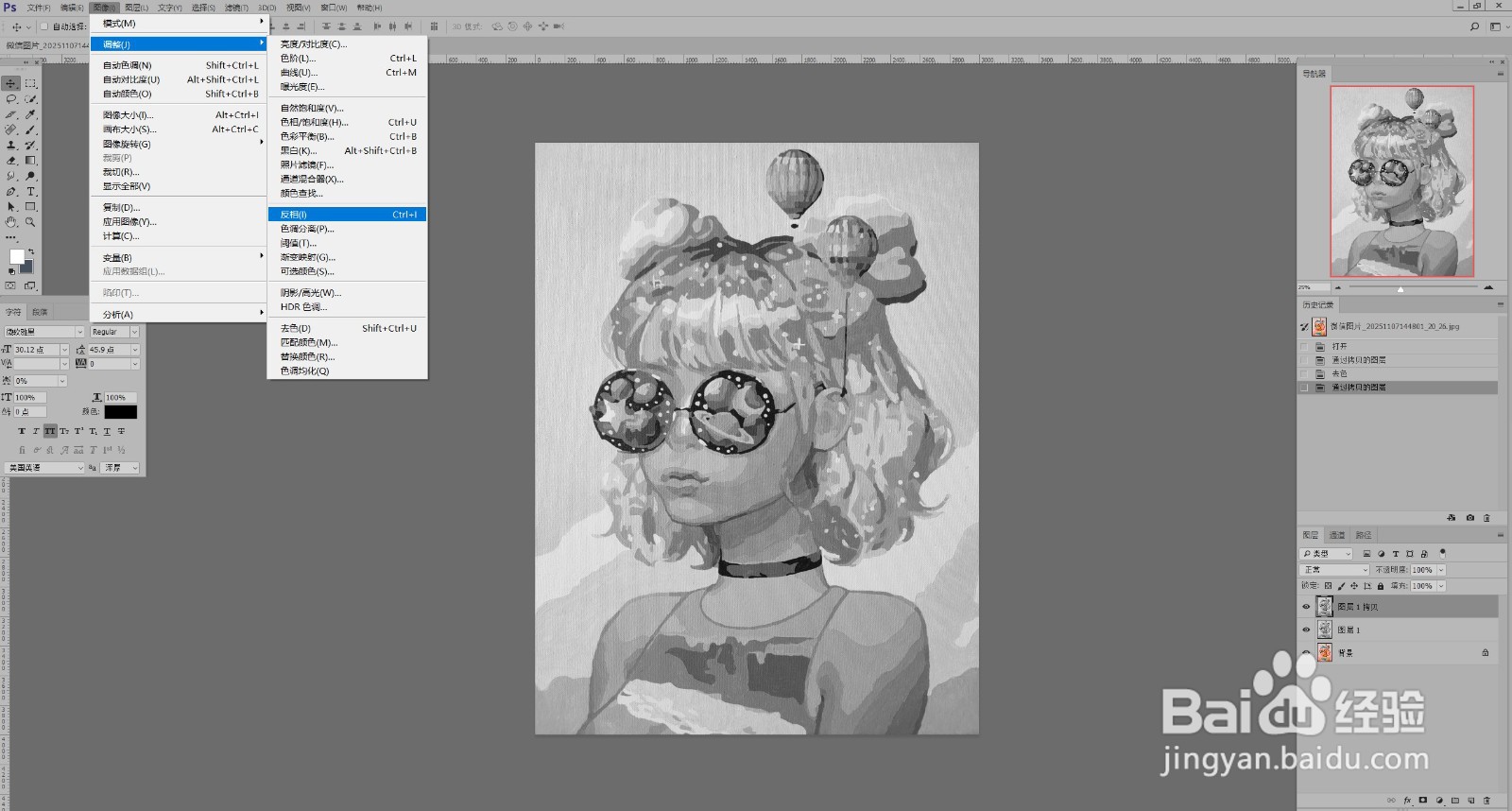Select the Eraser tool

click(11, 160)
